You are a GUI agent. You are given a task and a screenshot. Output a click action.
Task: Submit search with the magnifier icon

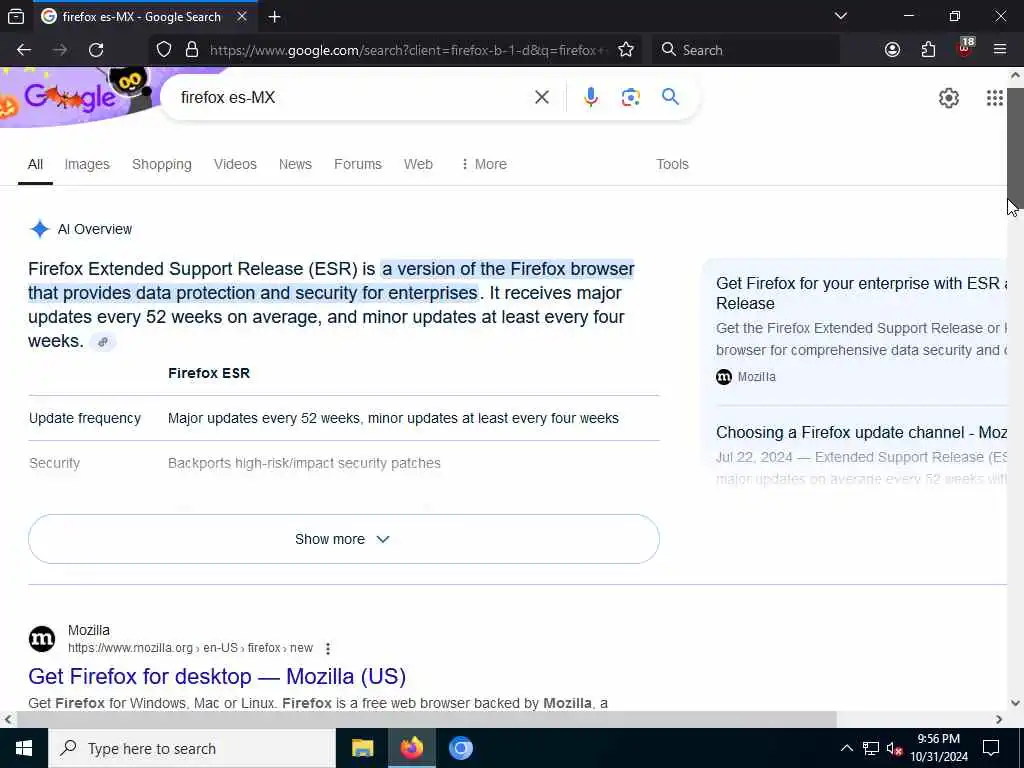click(x=670, y=97)
